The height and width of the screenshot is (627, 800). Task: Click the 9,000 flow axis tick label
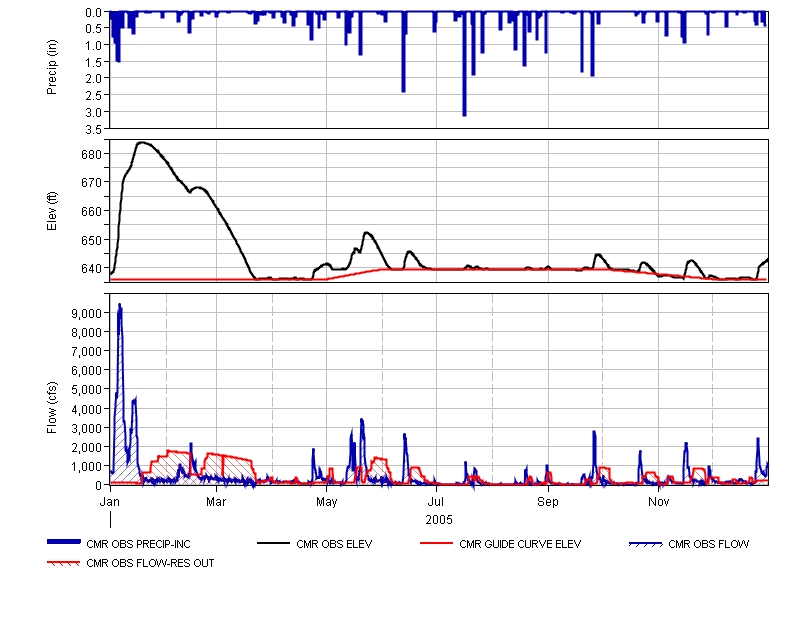[87, 313]
